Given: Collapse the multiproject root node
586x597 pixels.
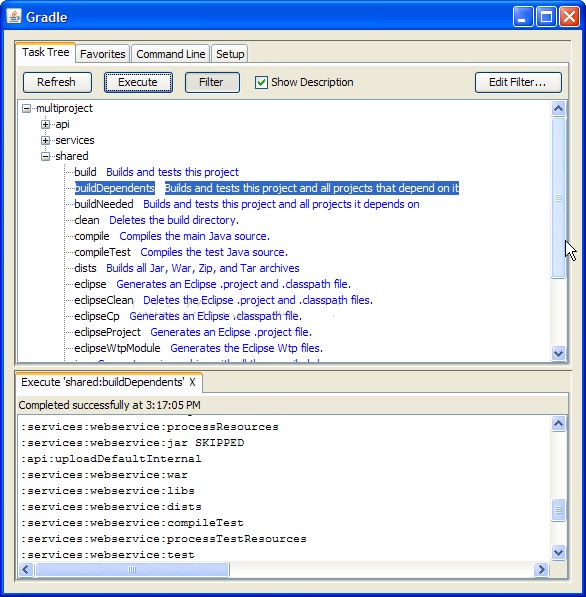Looking at the screenshot, I should point(26,109).
